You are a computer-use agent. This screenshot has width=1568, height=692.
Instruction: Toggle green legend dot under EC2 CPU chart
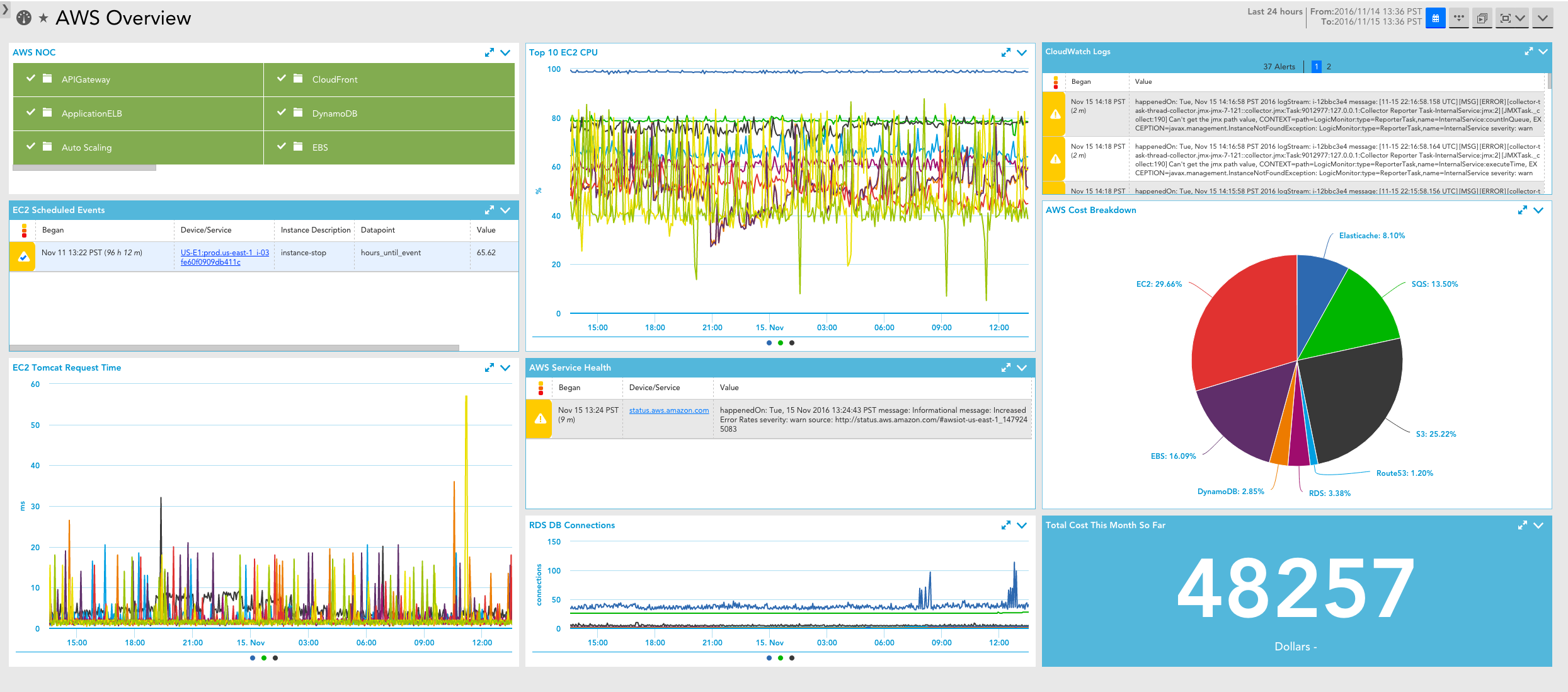pyautogui.click(x=781, y=343)
